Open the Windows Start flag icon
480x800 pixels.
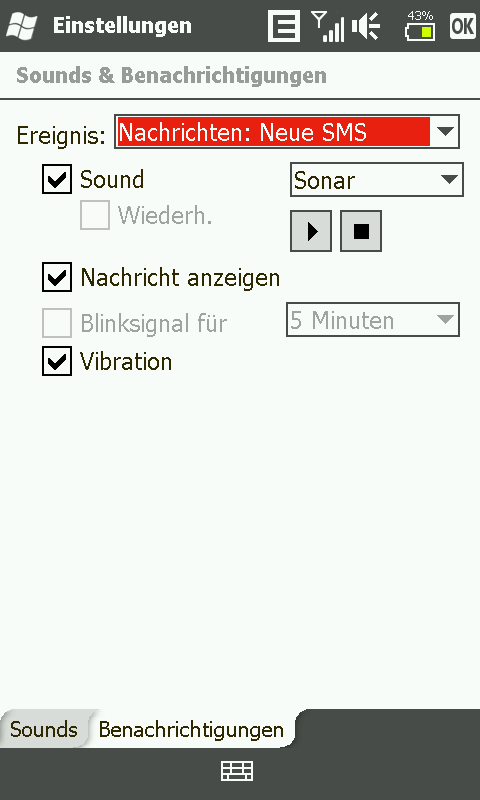21,26
